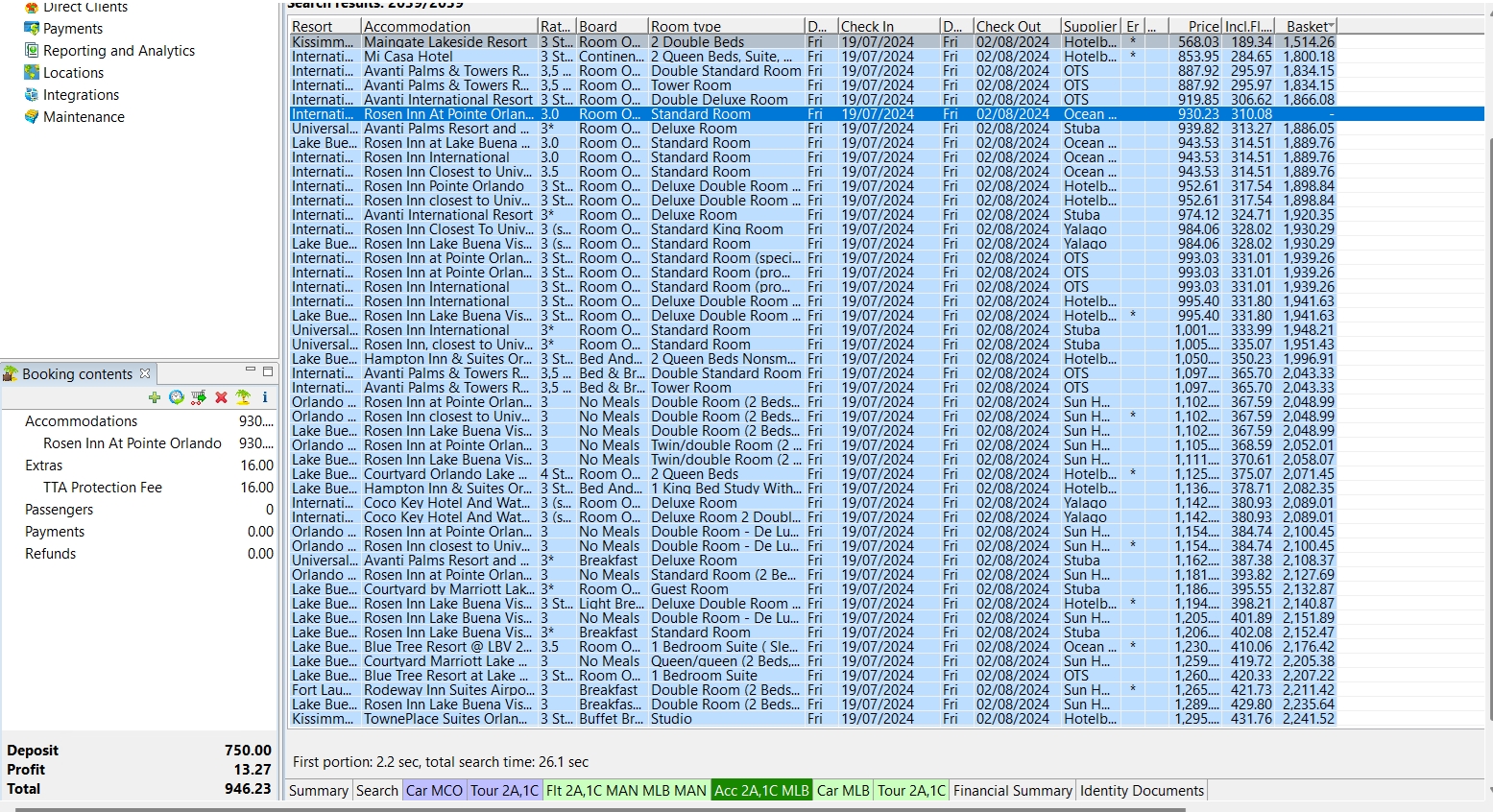Select Locations in the navigation tree
The width and height of the screenshot is (1493, 812).
click(73, 73)
